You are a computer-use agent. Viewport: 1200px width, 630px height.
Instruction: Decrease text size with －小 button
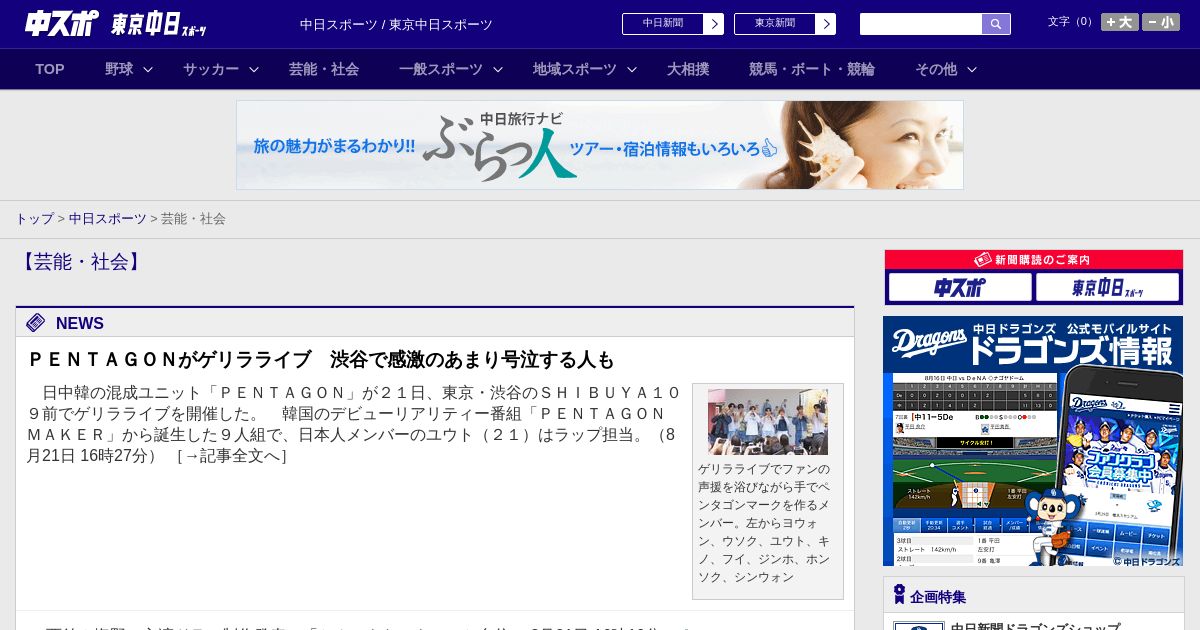point(1161,22)
